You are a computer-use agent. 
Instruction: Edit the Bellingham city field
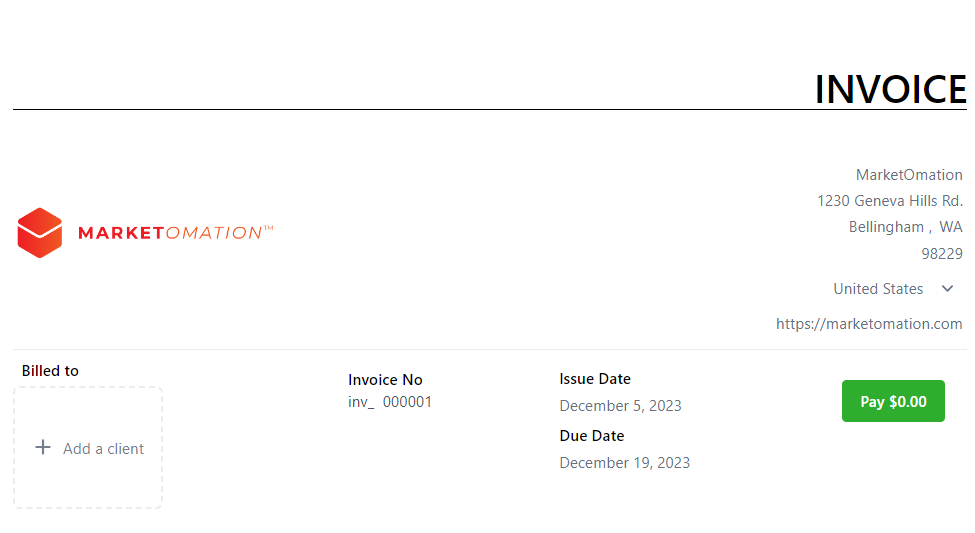pyautogui.click(x=886, y=227)
